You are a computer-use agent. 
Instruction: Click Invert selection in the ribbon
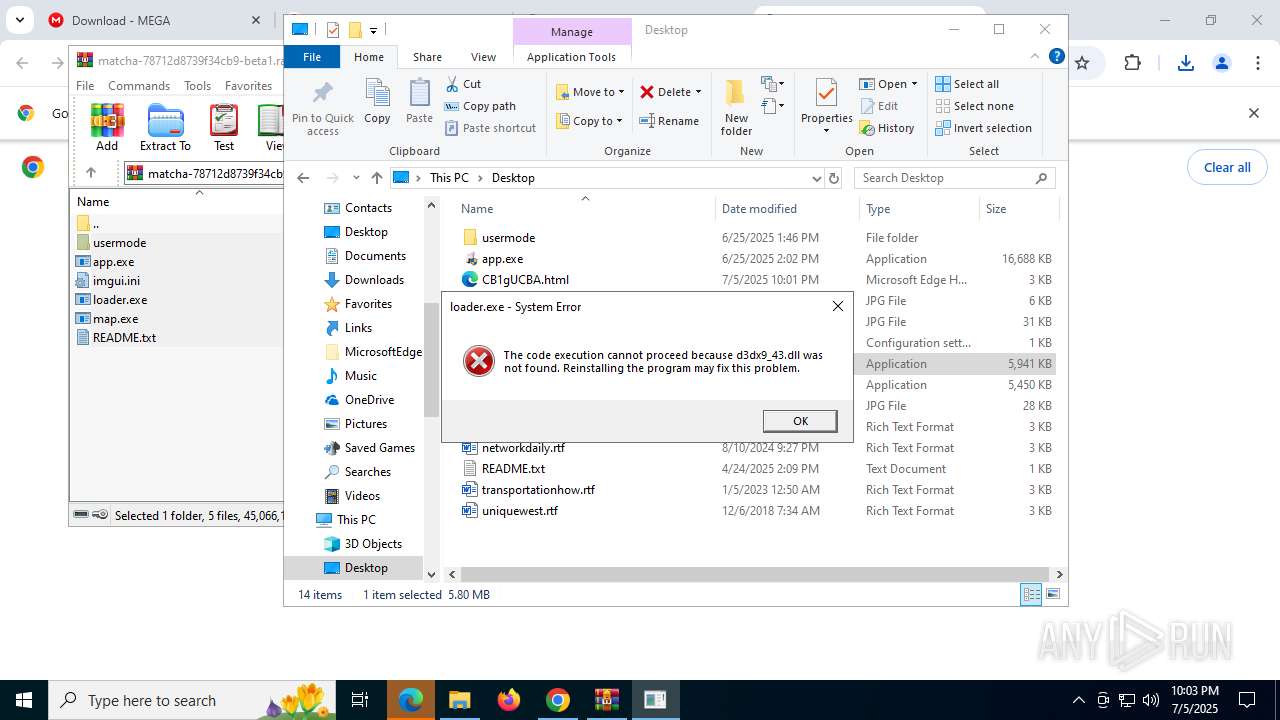point(983,128)
